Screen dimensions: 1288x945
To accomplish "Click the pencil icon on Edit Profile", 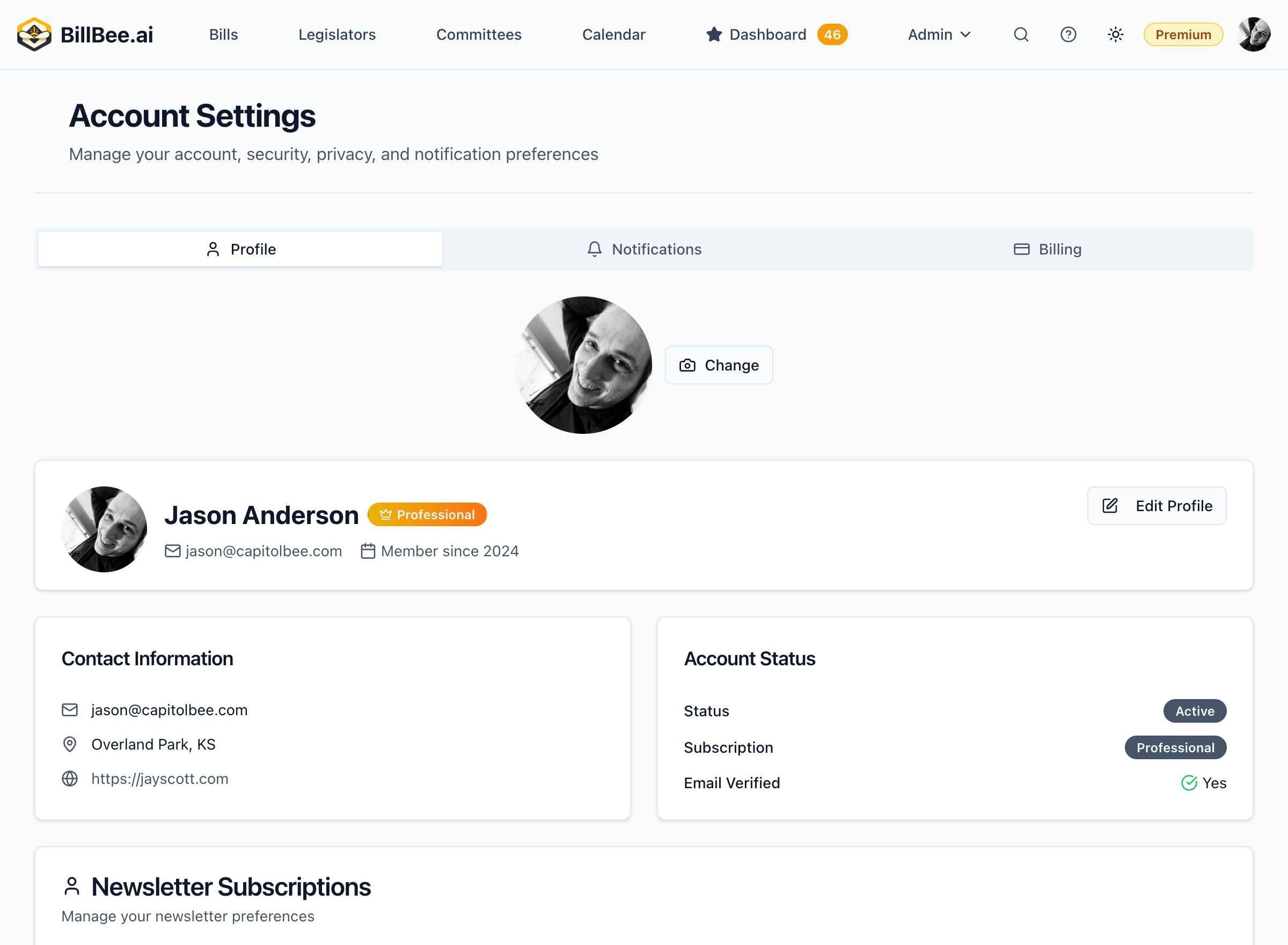I will [x=1109, y=506].
